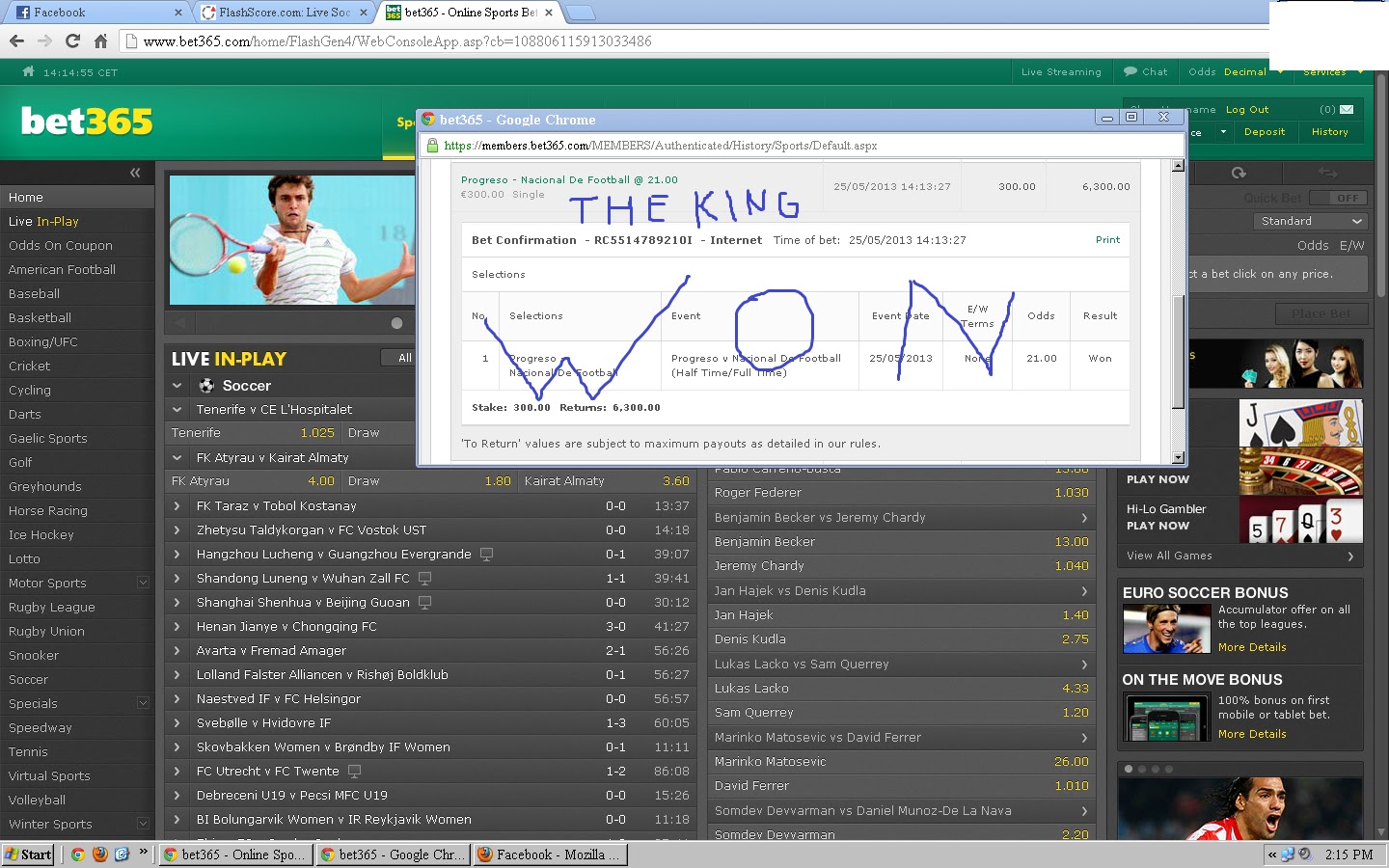Click the tennis player promo image
Viewport: 1389px width, 868px height.
(x=291, y=239)
